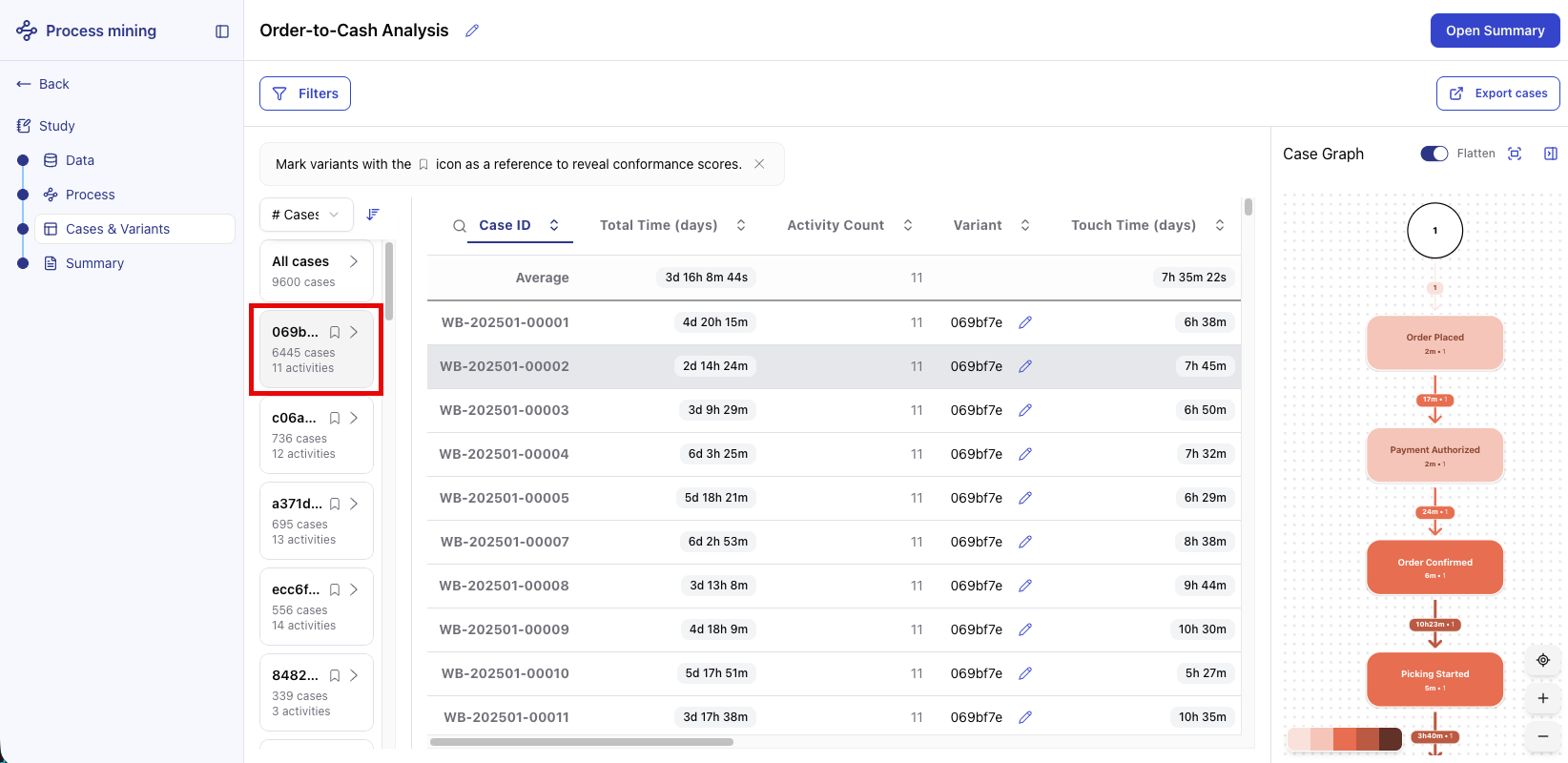
Task: Open the # Cases dropdown
Action: (306, 215)
